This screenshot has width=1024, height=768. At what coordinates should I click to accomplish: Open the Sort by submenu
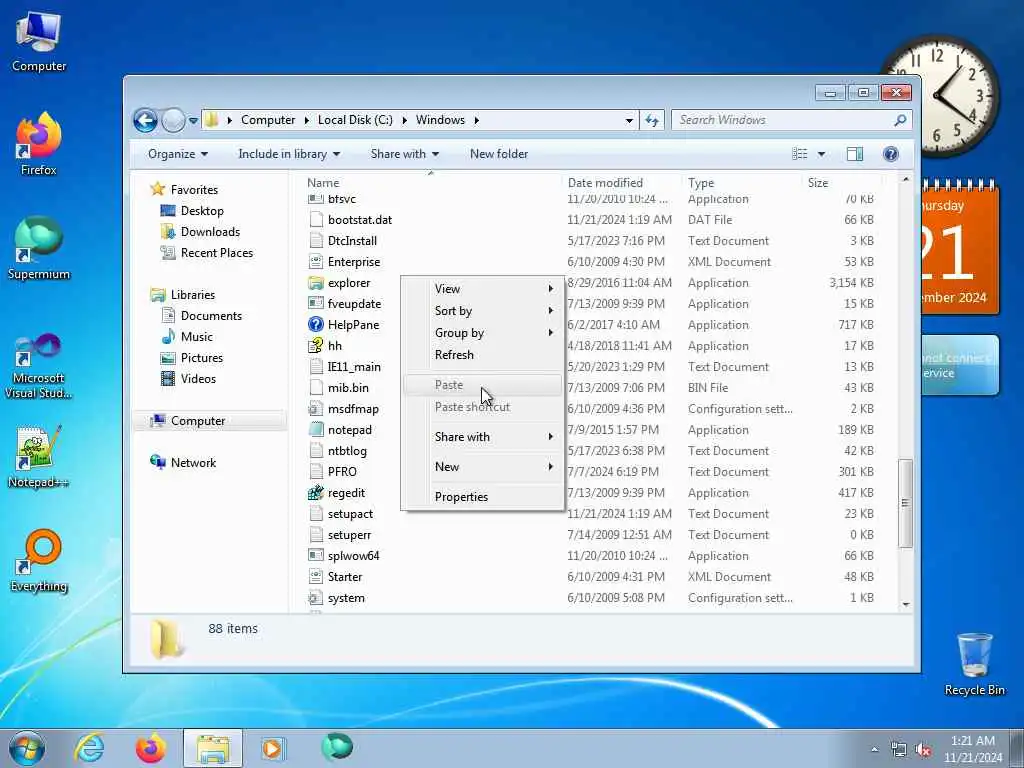pyautogui.click(x=483, y=311)
